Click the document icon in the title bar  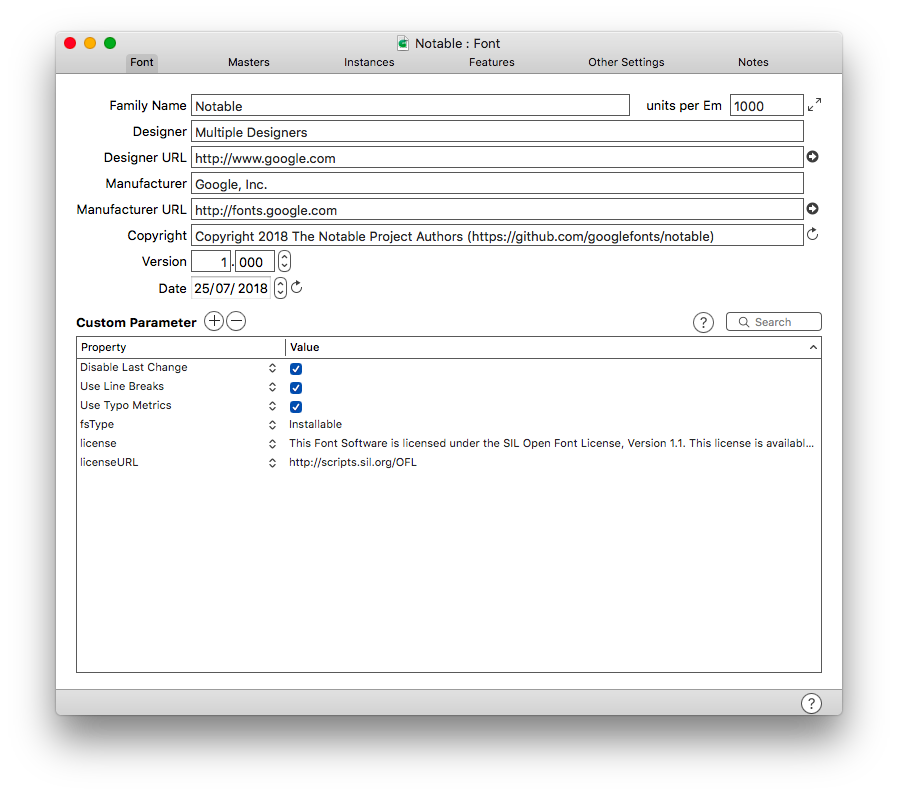(403, 44)
